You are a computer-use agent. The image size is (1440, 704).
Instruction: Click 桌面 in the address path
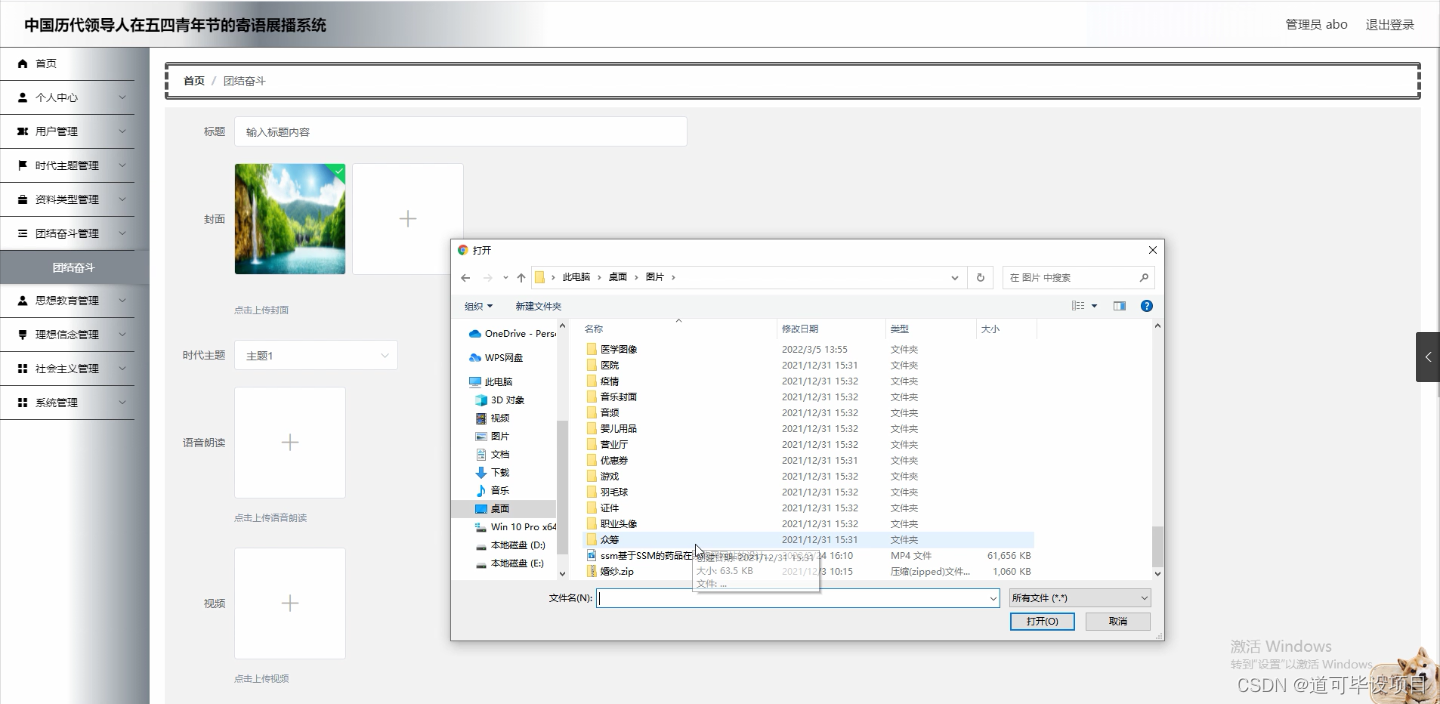tap(618, 277)
